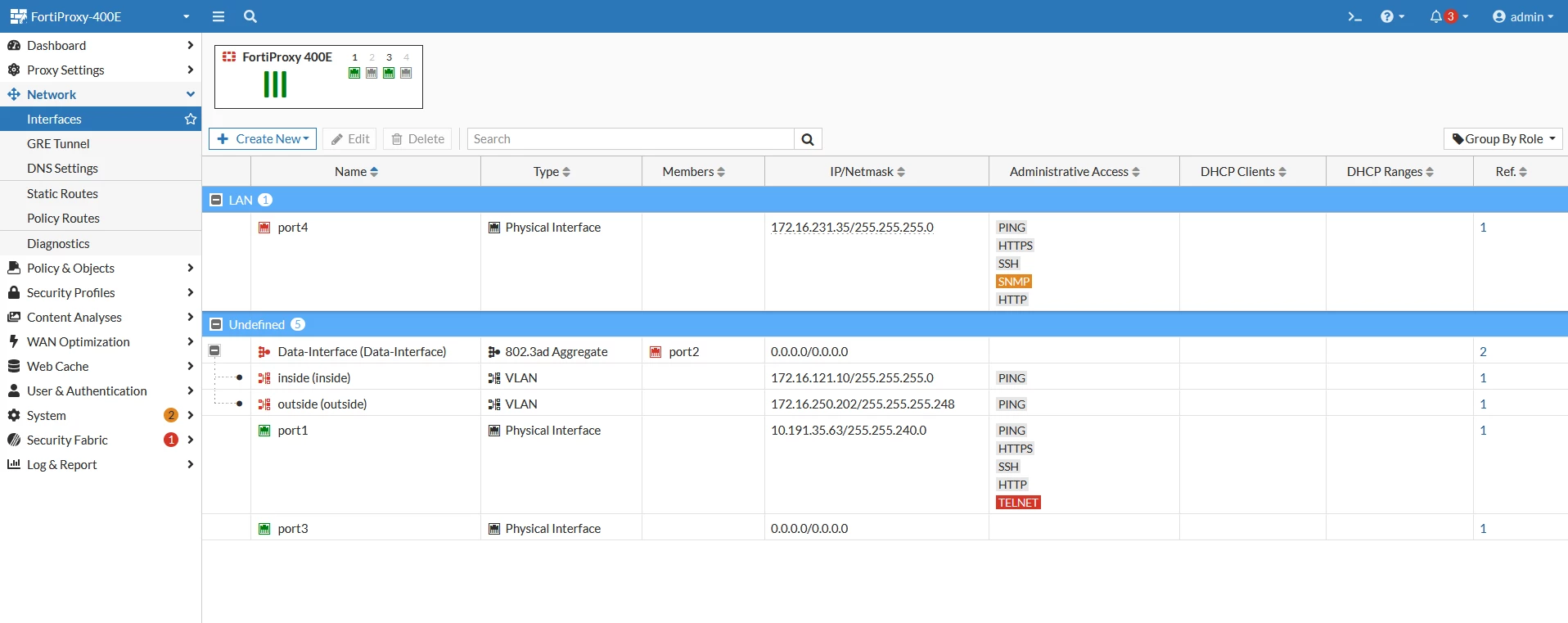This screenshot has width=1568, height=623.
Task: Toggle favorite star on Interfaces
Action: (191, 119)
